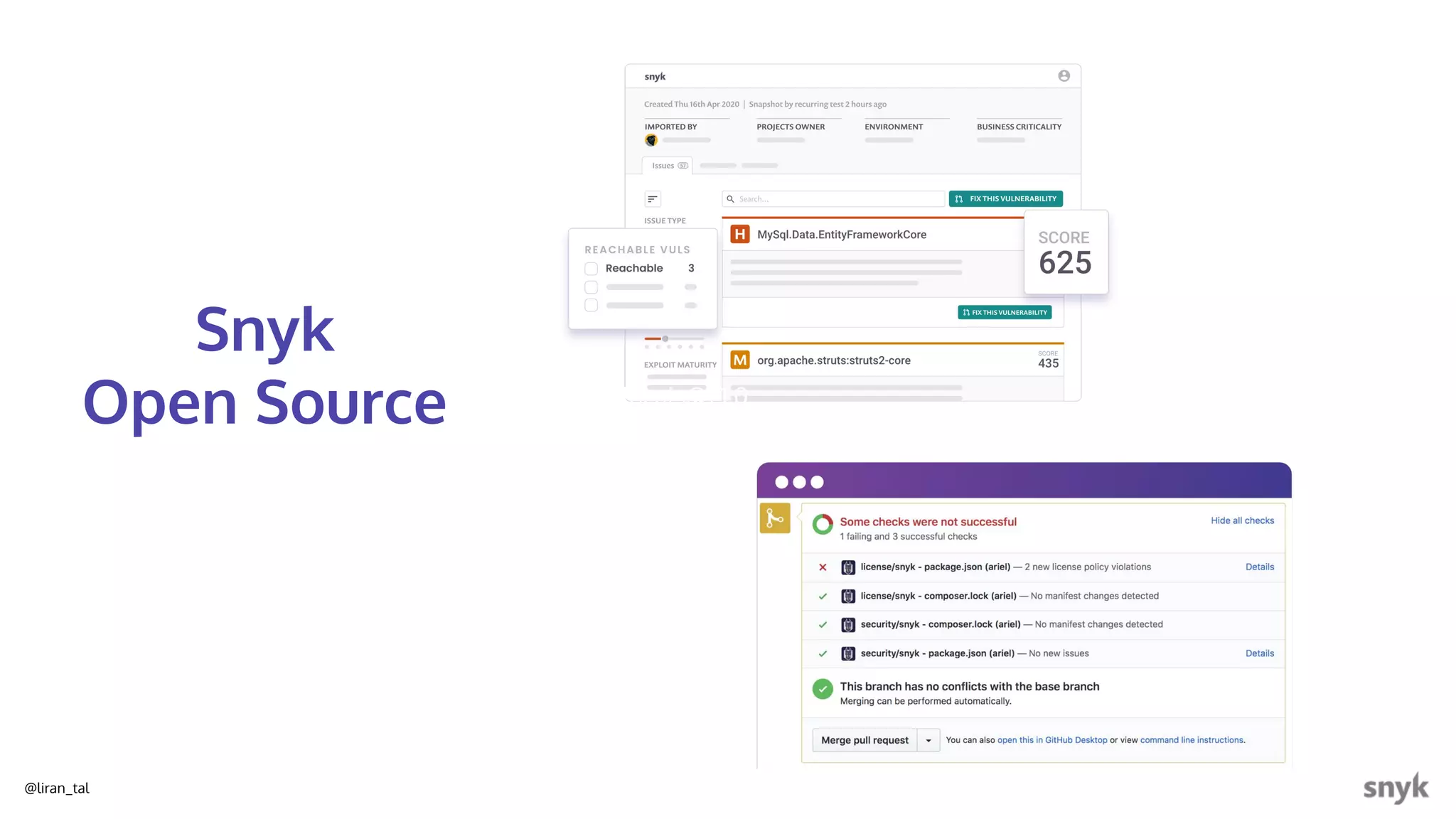The height and width of the screenshot is (819, 1456).
Task: Click the High severity H badge
Action: (740, 234)
